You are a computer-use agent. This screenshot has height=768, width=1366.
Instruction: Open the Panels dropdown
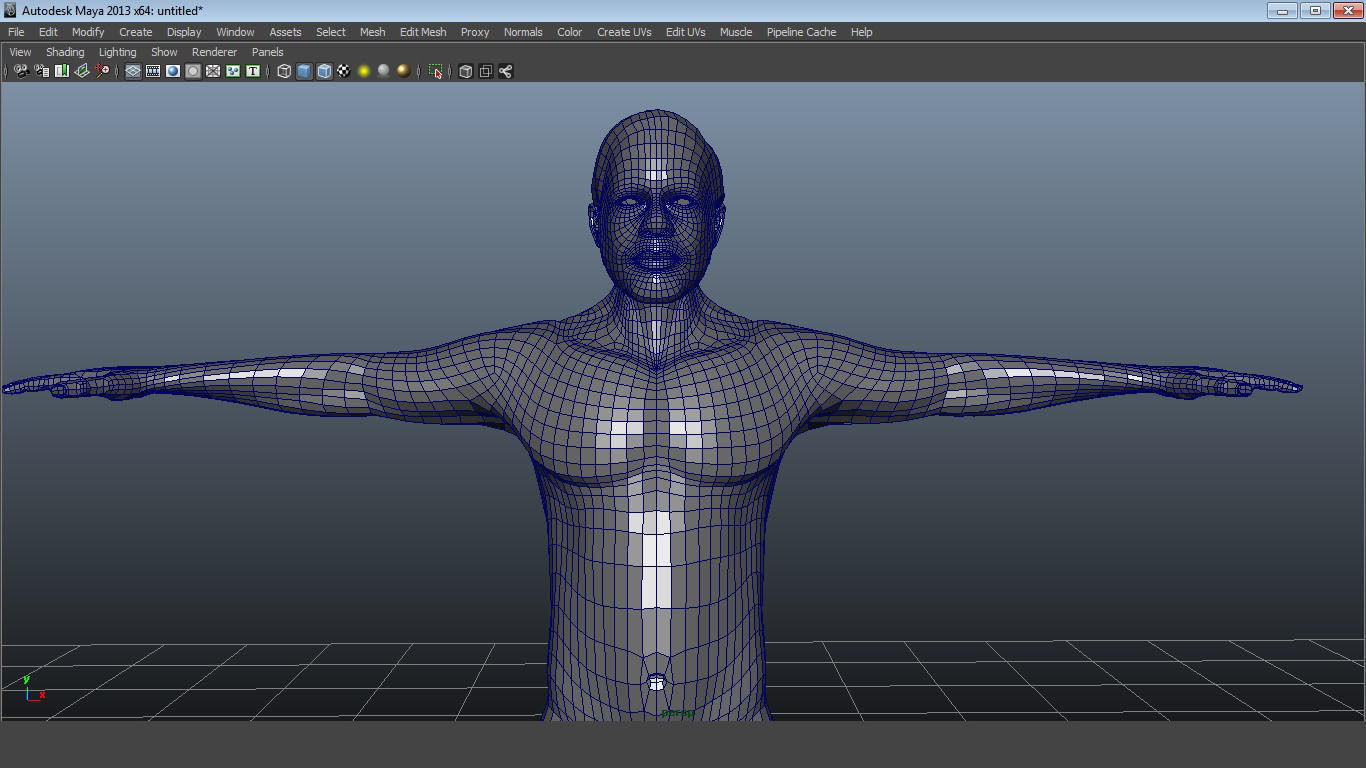[x=267, y=52]
